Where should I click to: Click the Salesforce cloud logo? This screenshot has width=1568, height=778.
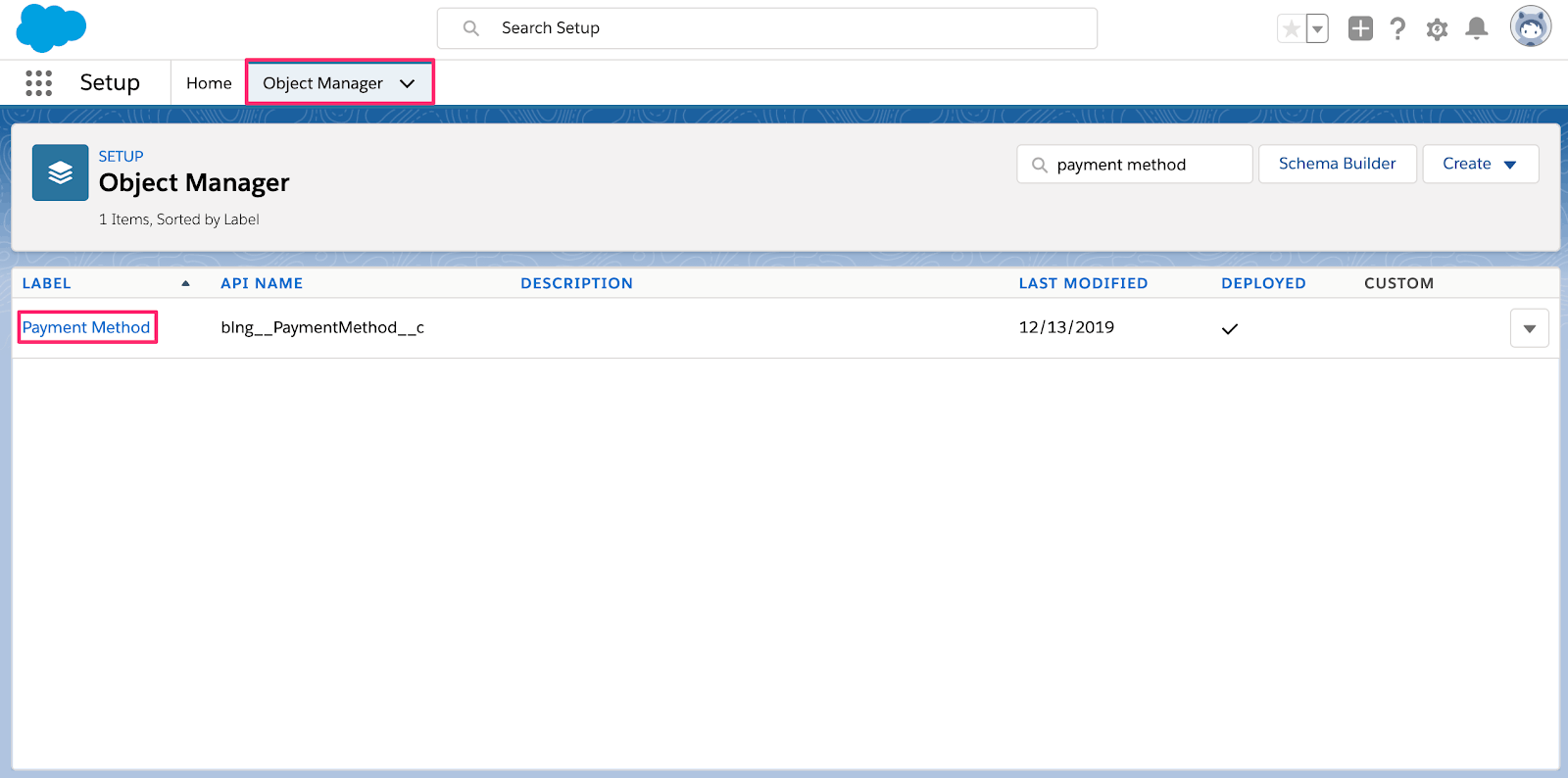51,27
